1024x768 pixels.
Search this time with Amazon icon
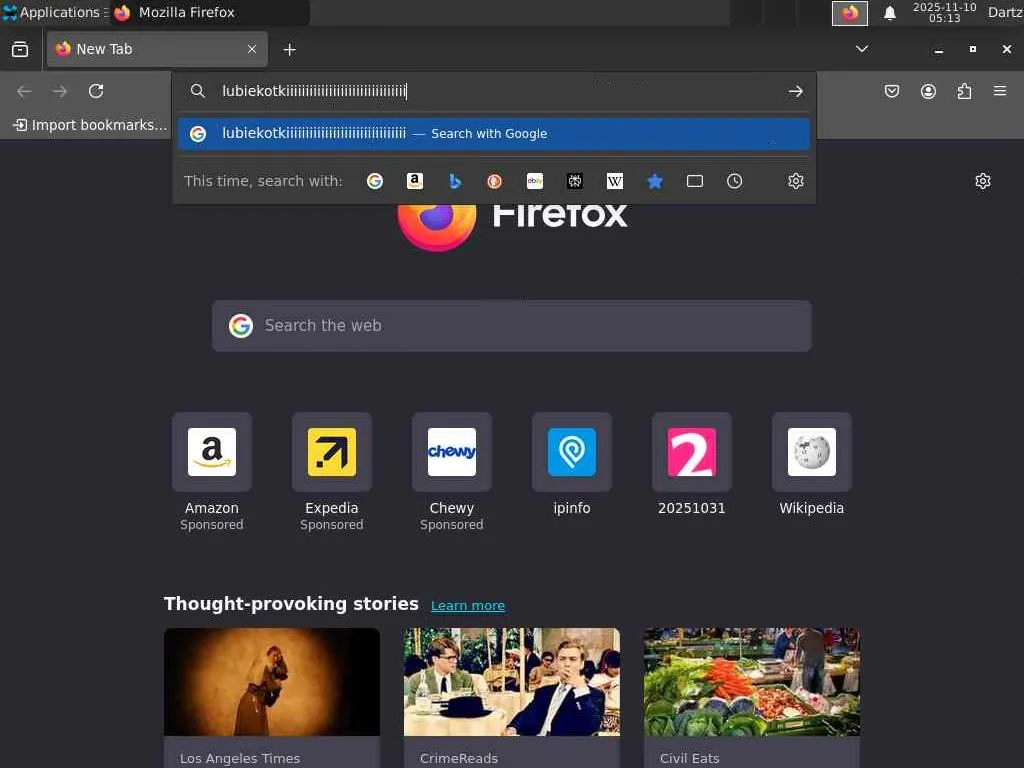tap(415, 181)
